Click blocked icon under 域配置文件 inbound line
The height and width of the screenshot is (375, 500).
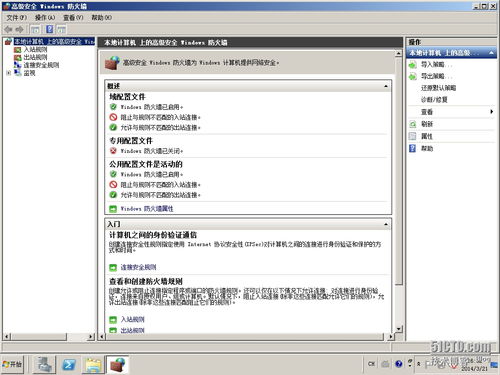113,117
